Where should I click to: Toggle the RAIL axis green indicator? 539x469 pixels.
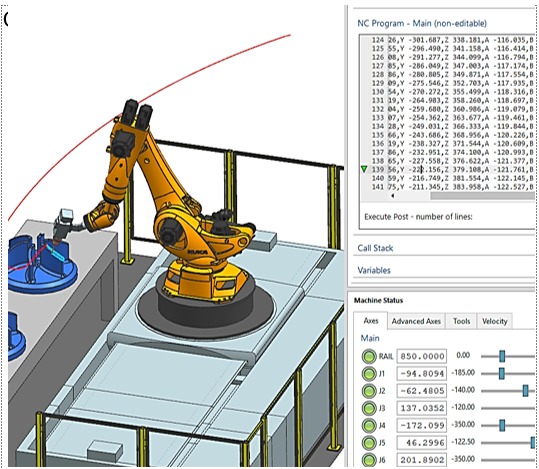(x=369, y=356)
